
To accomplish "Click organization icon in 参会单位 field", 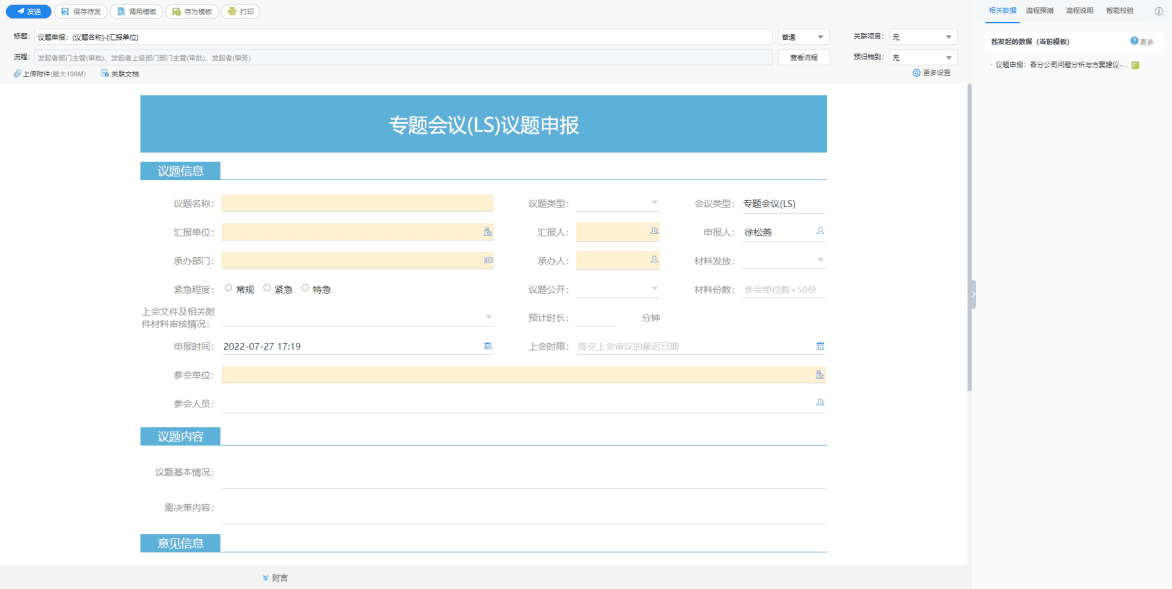I will point(820,374).
